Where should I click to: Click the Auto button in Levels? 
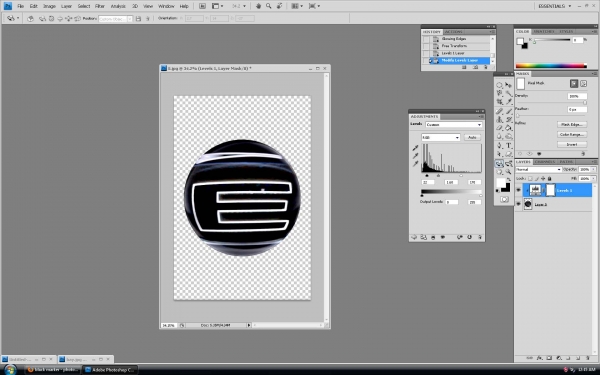pyautogui.click(x=472, y=137)
